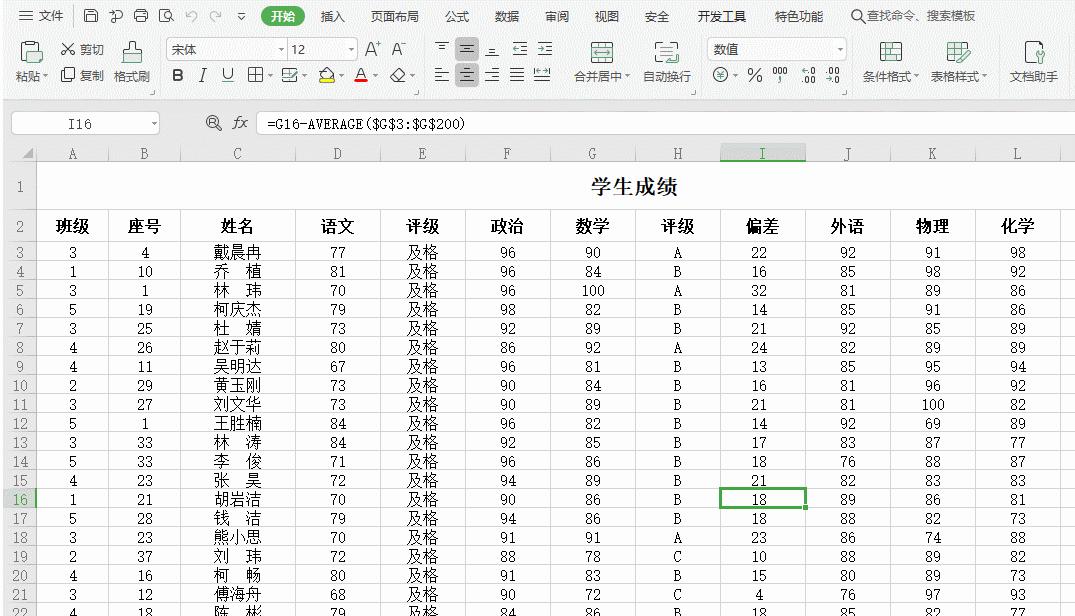The width and height of the screenshot is (1075, 616).
Task: Click the Print icon
Action: pos(140,16)
